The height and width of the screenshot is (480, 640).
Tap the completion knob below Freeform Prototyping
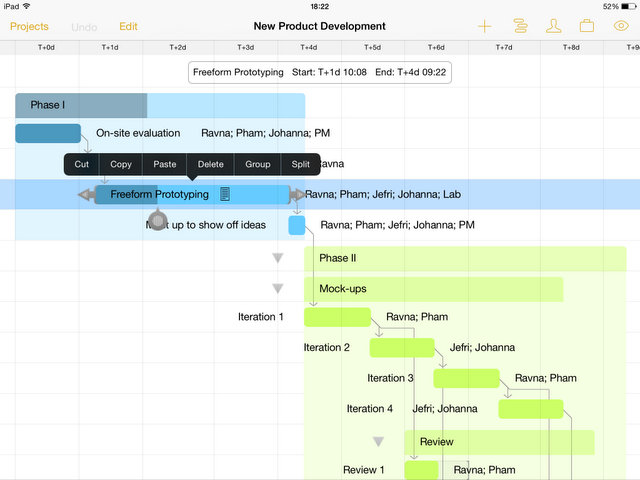(x=158, y=220)
